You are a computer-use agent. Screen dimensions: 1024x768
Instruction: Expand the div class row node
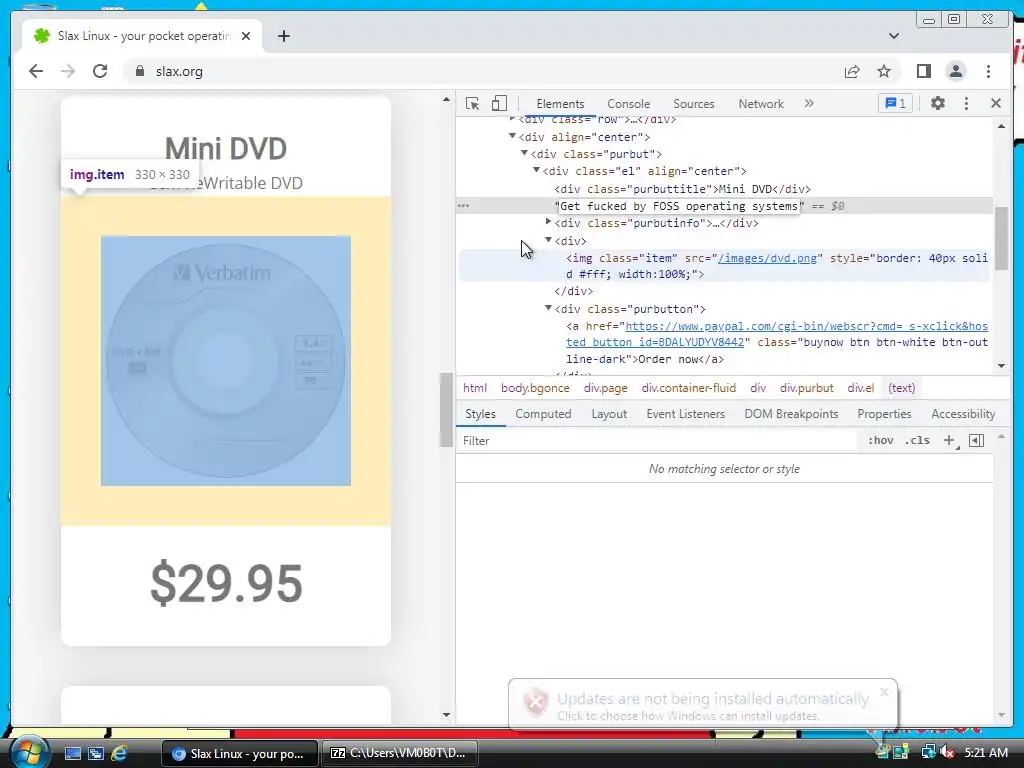[x=512, y=119]
